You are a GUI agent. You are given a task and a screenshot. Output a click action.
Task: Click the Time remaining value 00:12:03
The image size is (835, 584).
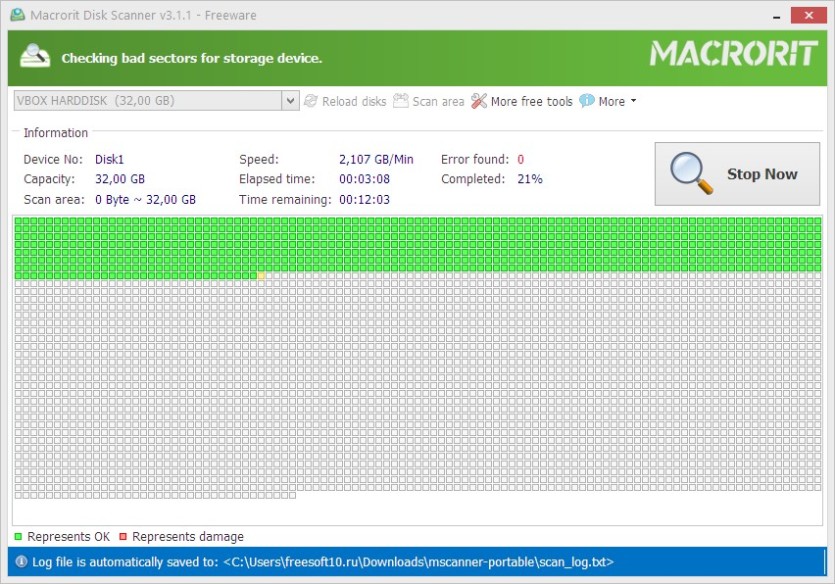(x=364, y=200)
